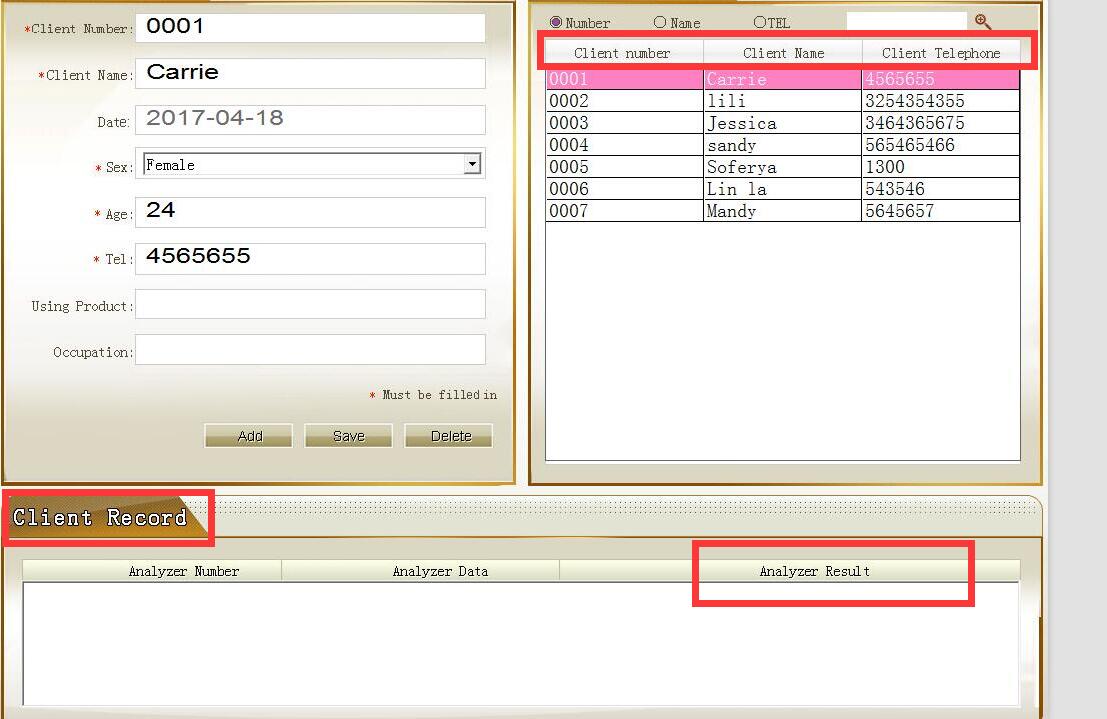Click the name Mandy in the client list
Image resolution: width=1107 pixels, height=719 pixels.
[x=731, y=210]
